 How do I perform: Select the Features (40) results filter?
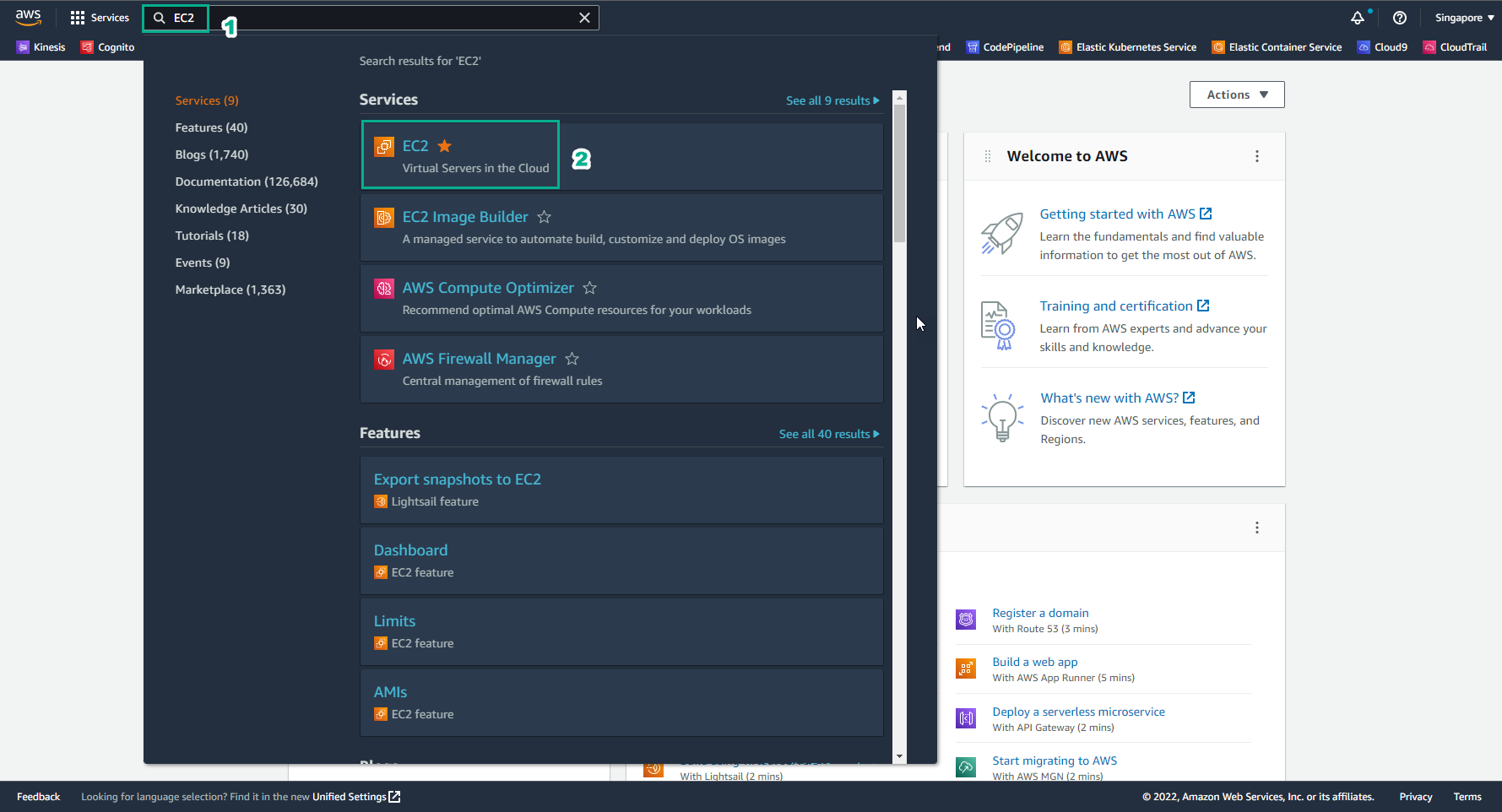pyautogui.click(x=211, y=127)
